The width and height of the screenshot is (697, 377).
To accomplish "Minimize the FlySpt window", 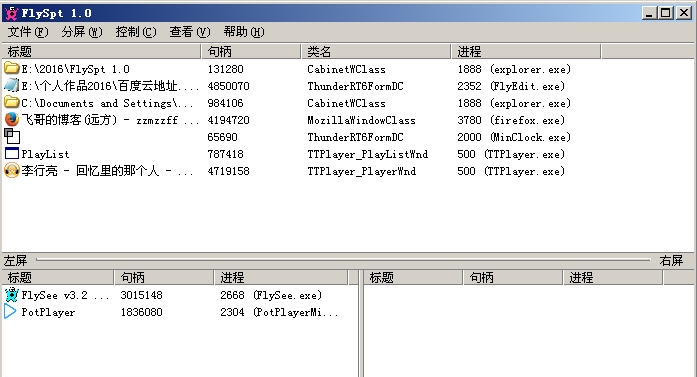I will pos(649,13).
